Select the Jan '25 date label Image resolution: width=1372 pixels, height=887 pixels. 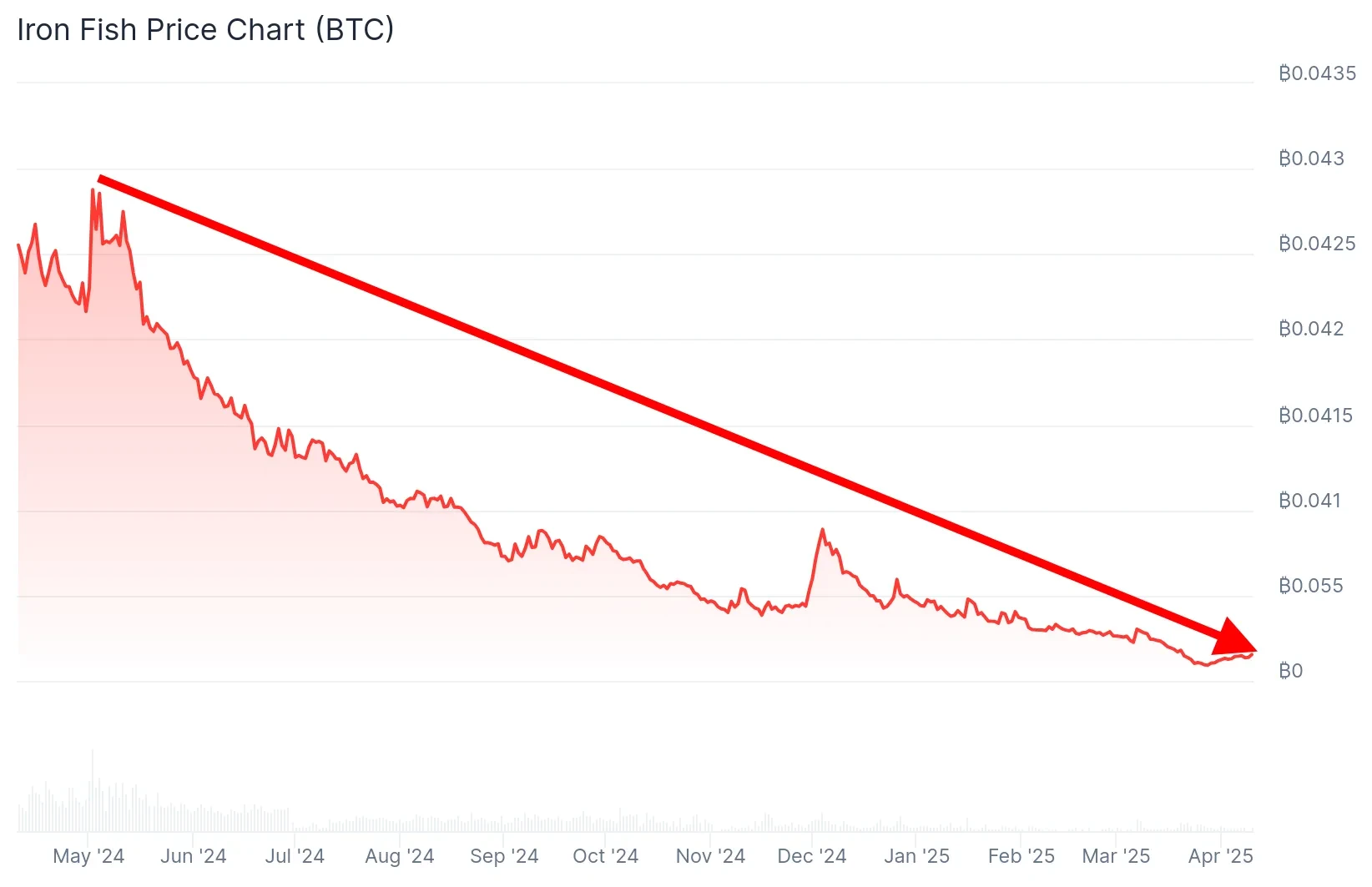pyautogui.click(x=917, y=856)
